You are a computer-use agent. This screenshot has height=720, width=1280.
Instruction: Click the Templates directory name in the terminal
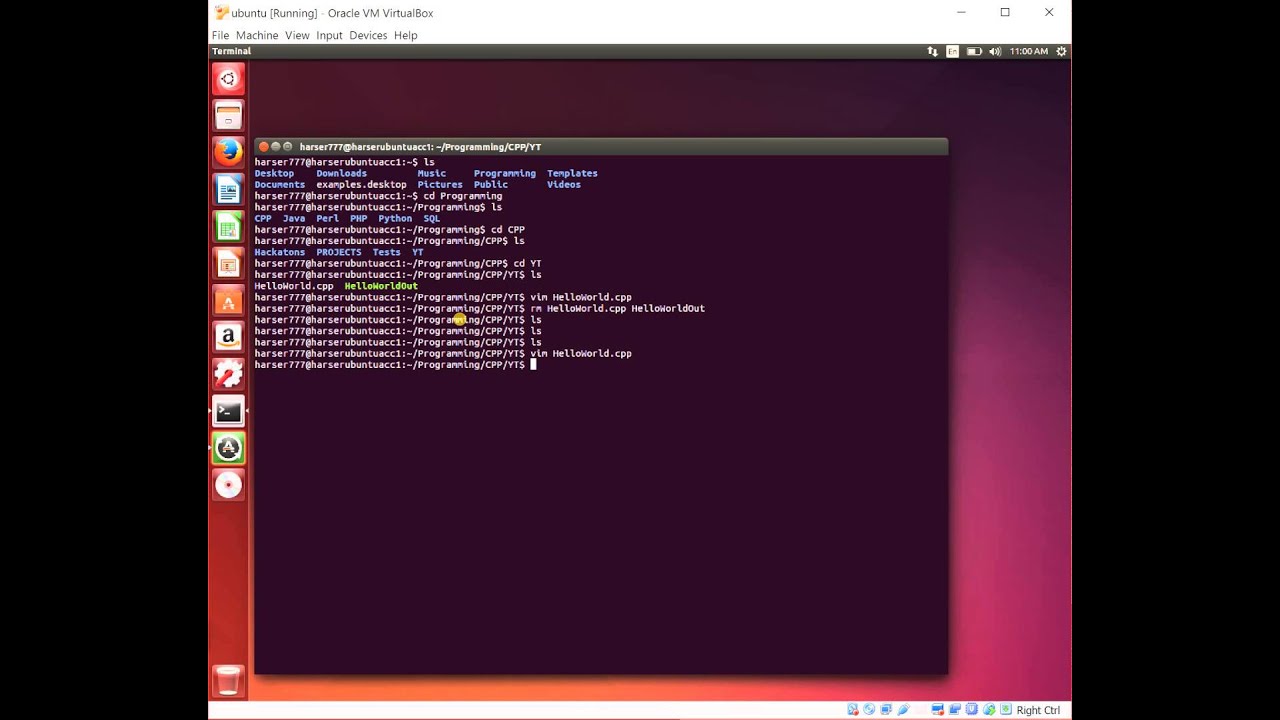point(572,173)
